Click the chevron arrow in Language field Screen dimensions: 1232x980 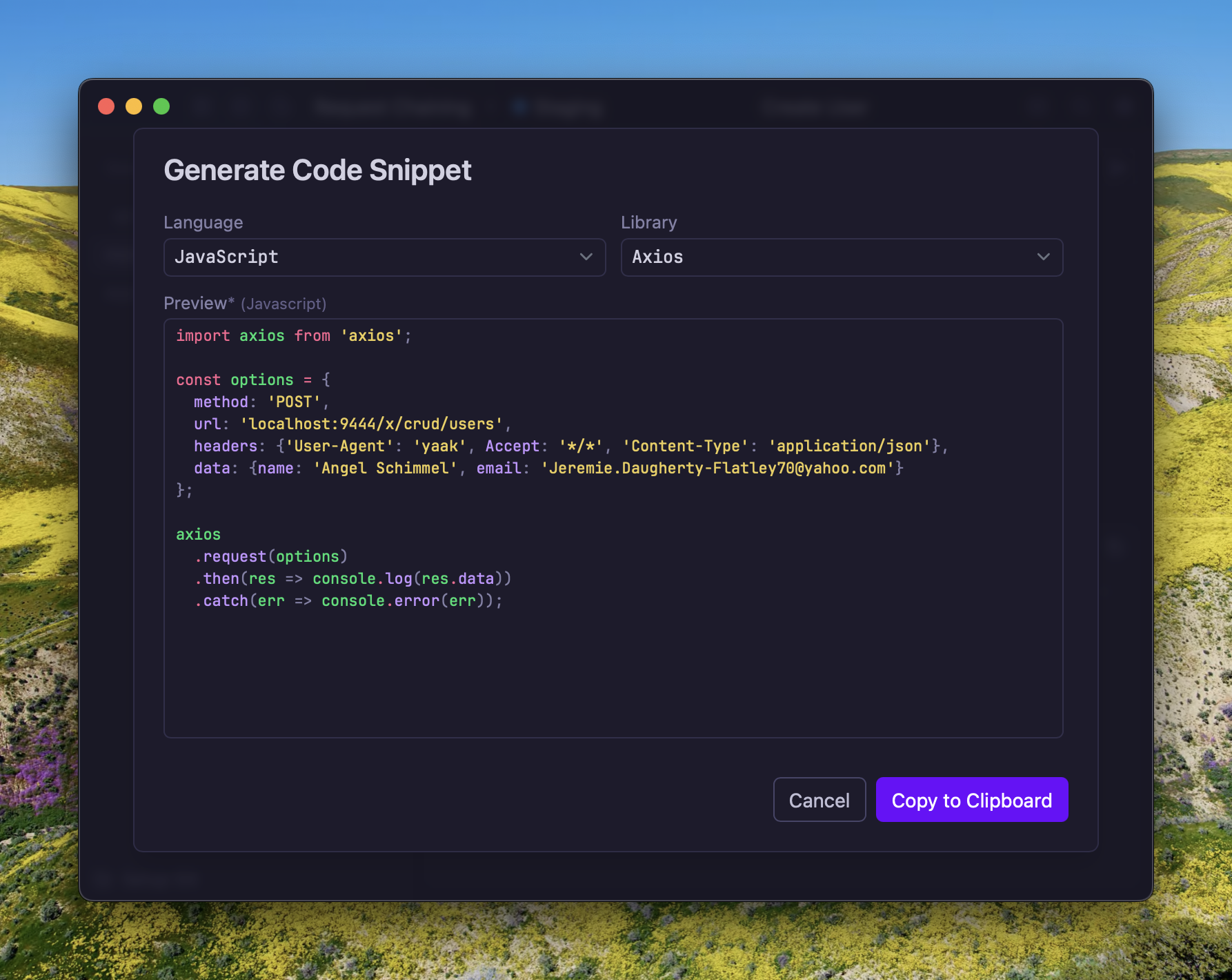coord(586,257)
